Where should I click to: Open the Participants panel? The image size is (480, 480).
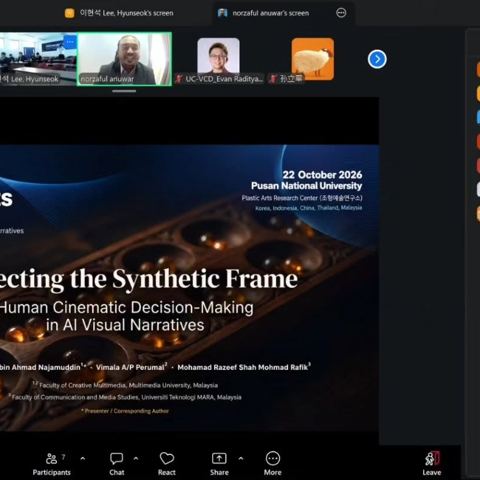tap(52, 464)
